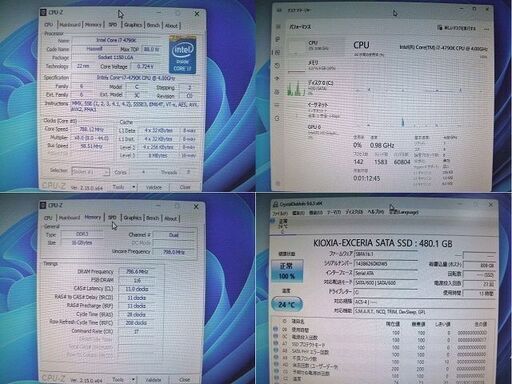Click CrystalDiskInfo title bar app icon

pos(276,204)
